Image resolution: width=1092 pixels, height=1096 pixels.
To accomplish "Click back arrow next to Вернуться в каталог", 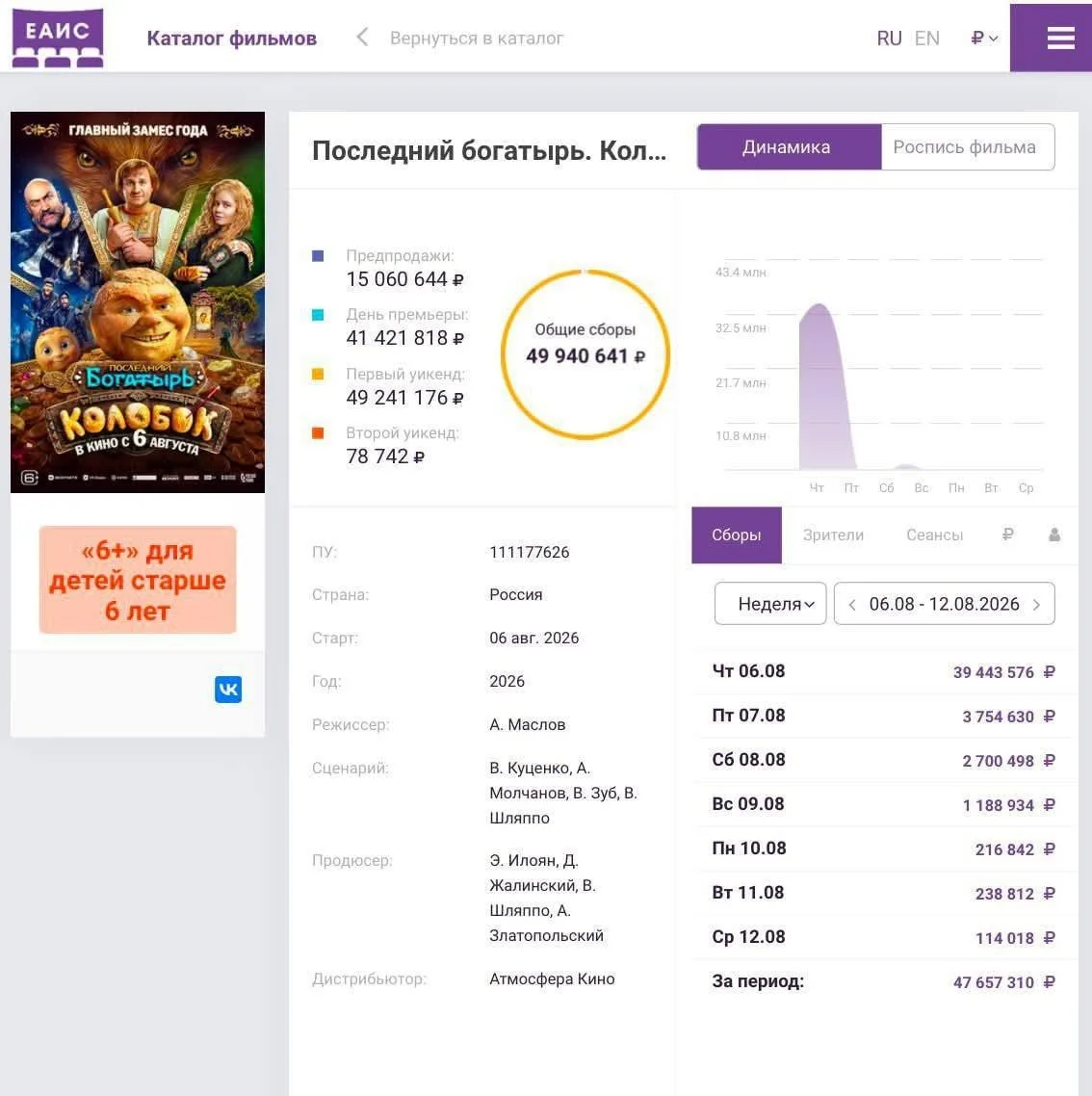I will 362,38.
